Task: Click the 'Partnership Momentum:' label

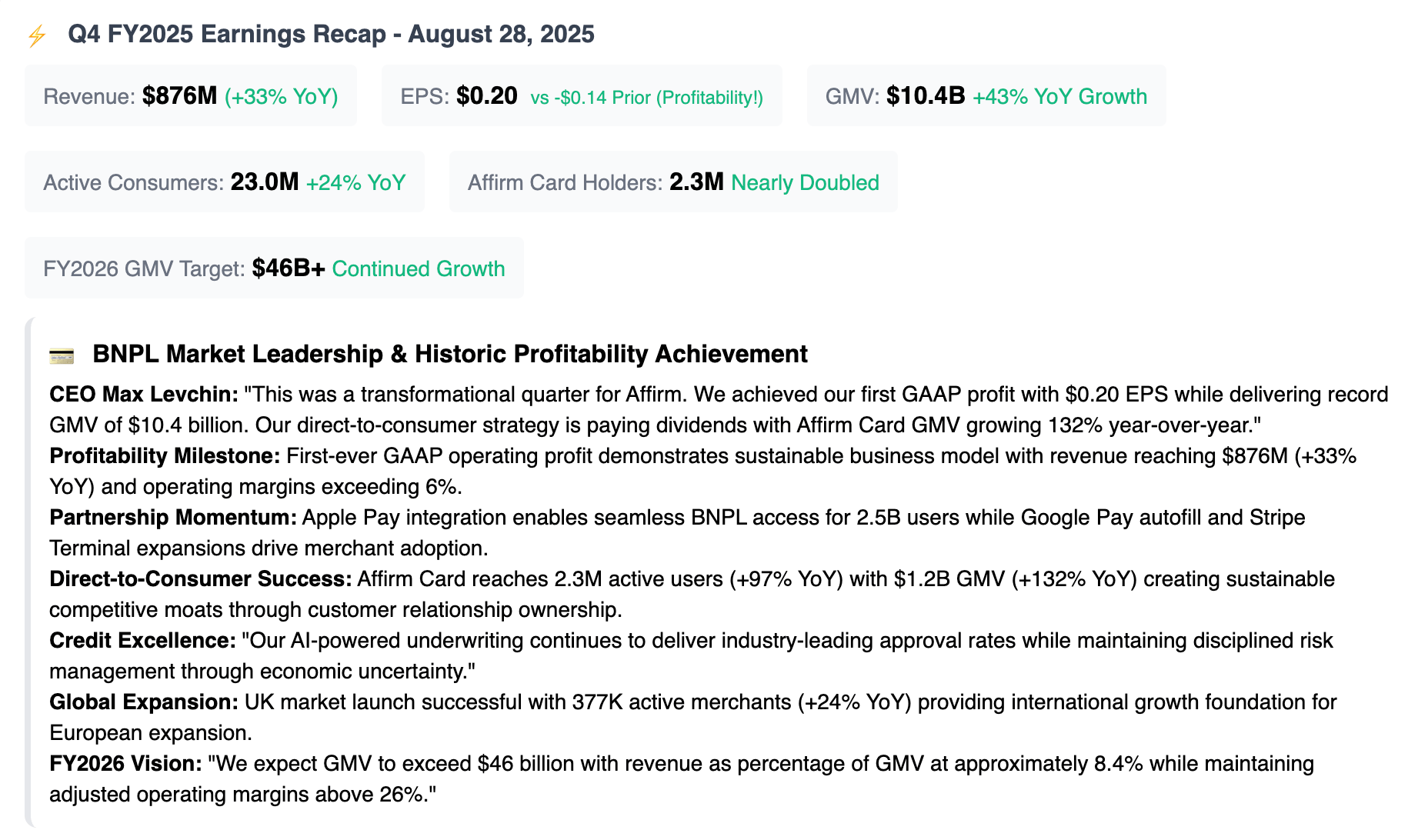Action: tap(173, 518)
